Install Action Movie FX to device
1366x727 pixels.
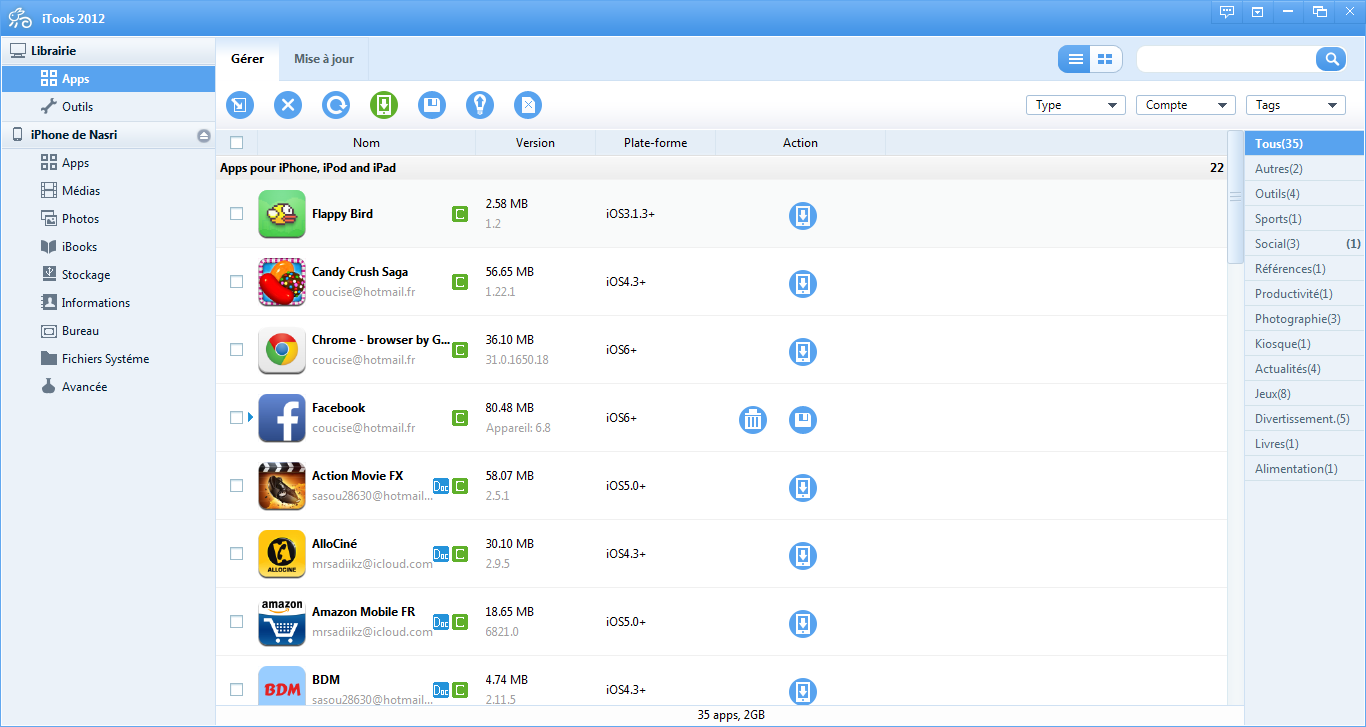pyautogui.click(x=803, y=487)
